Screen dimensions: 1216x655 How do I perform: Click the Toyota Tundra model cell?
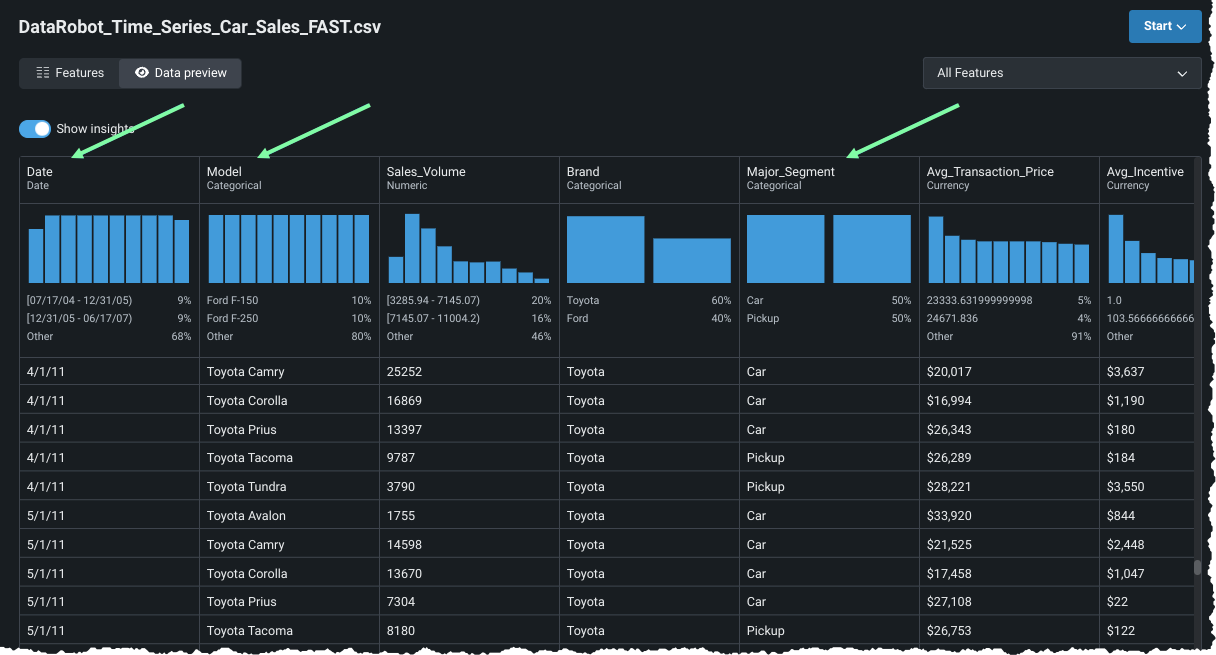247,487
